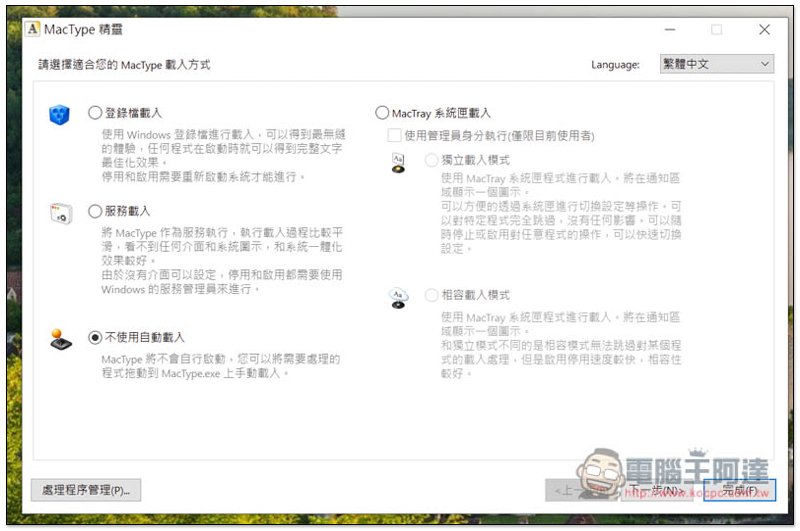The height and width of the screenshot is (531, 800).
Task: Click the blue shield registry load icon
Action: pyautogui.click(x=59, y=115)
